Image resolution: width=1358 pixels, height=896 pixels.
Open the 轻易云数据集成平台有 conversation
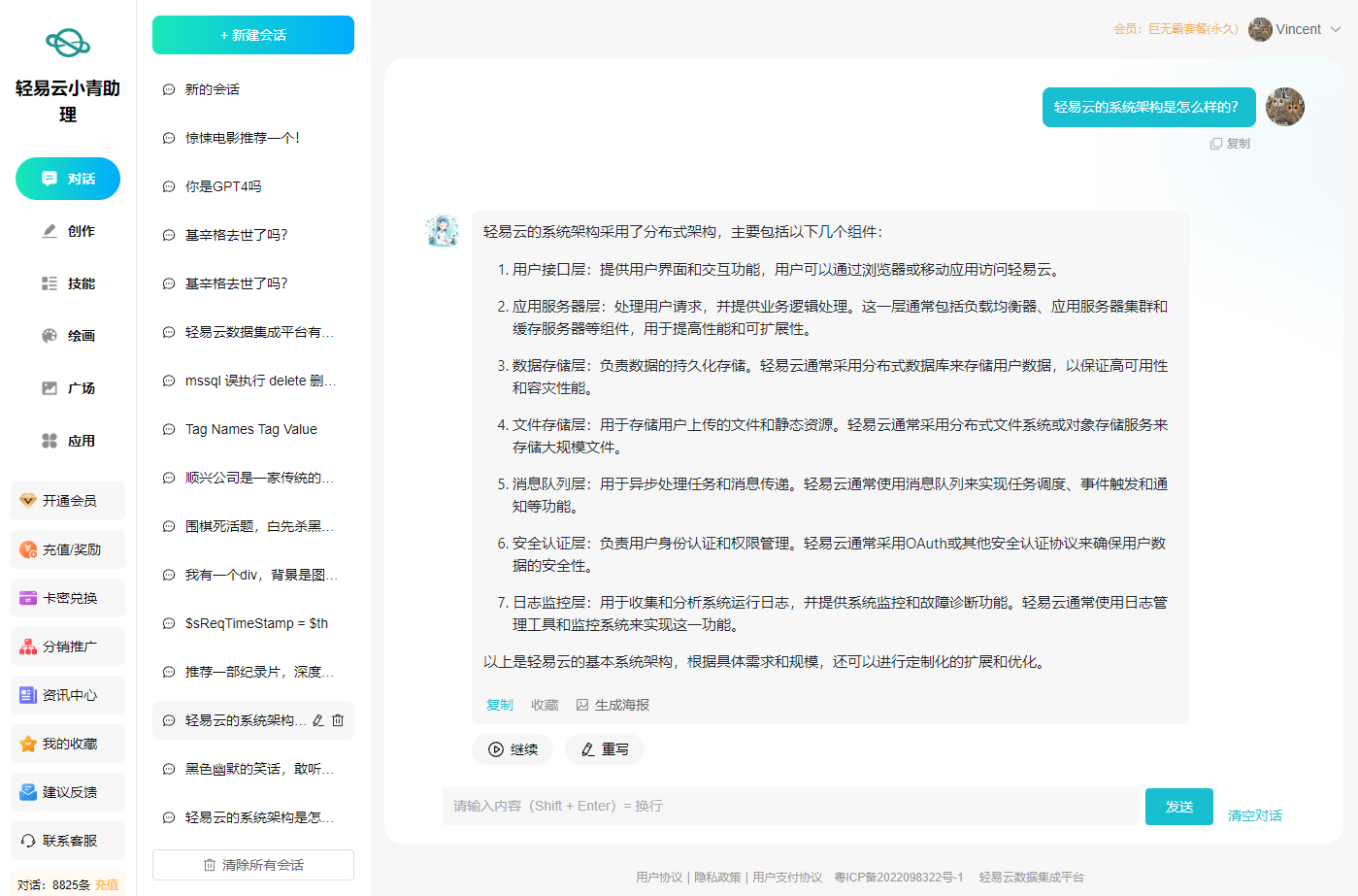coord(253,332)
